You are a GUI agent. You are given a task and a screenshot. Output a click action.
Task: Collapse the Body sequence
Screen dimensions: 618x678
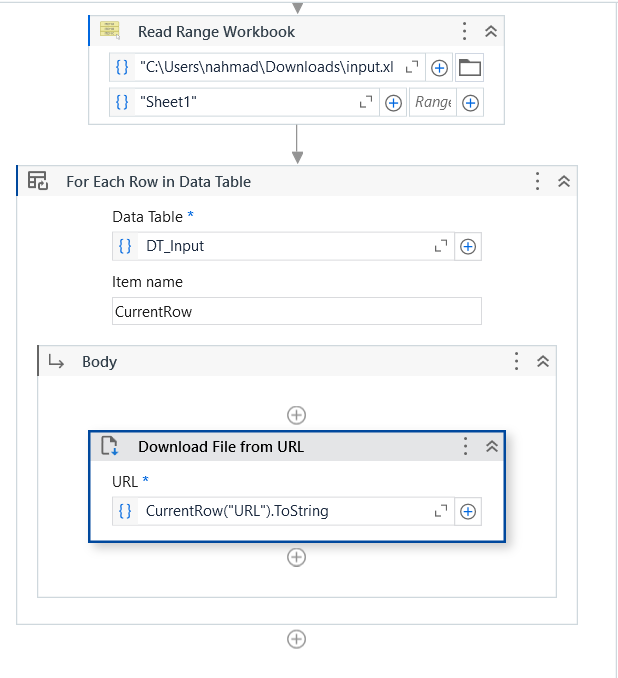point(543,362)
